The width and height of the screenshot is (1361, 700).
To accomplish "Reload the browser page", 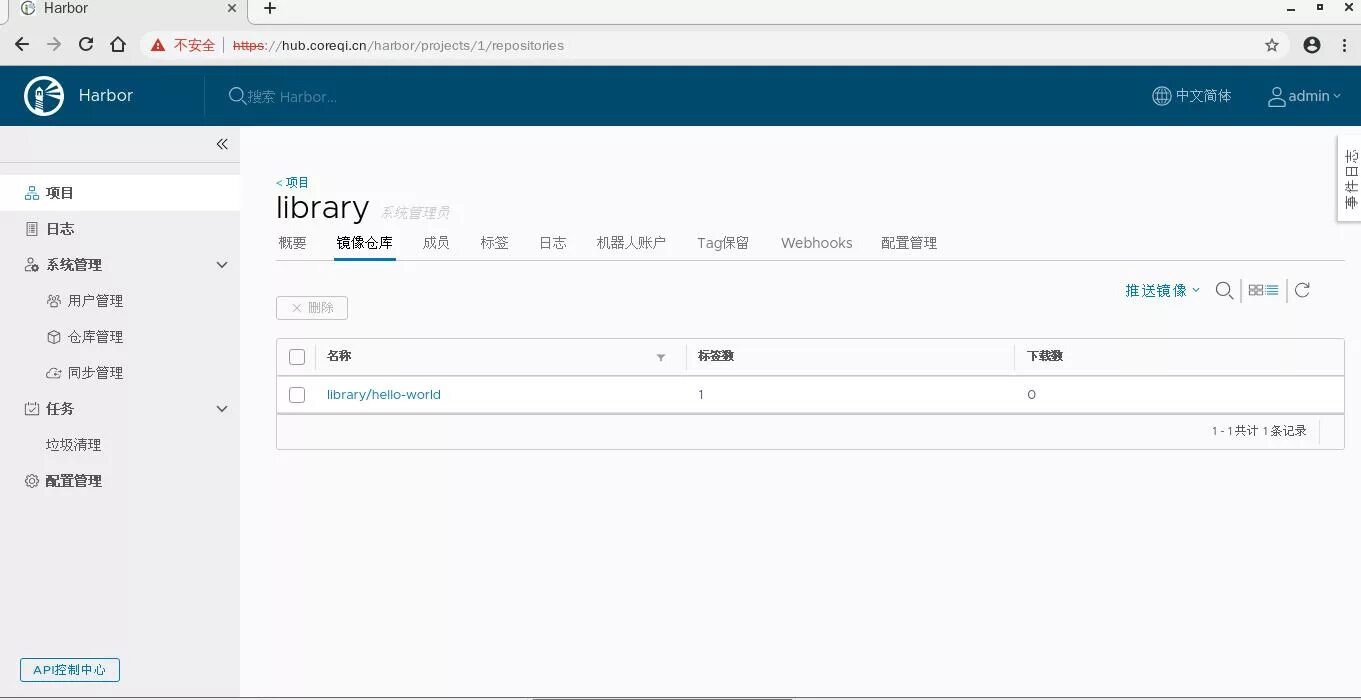I will 86,45.
